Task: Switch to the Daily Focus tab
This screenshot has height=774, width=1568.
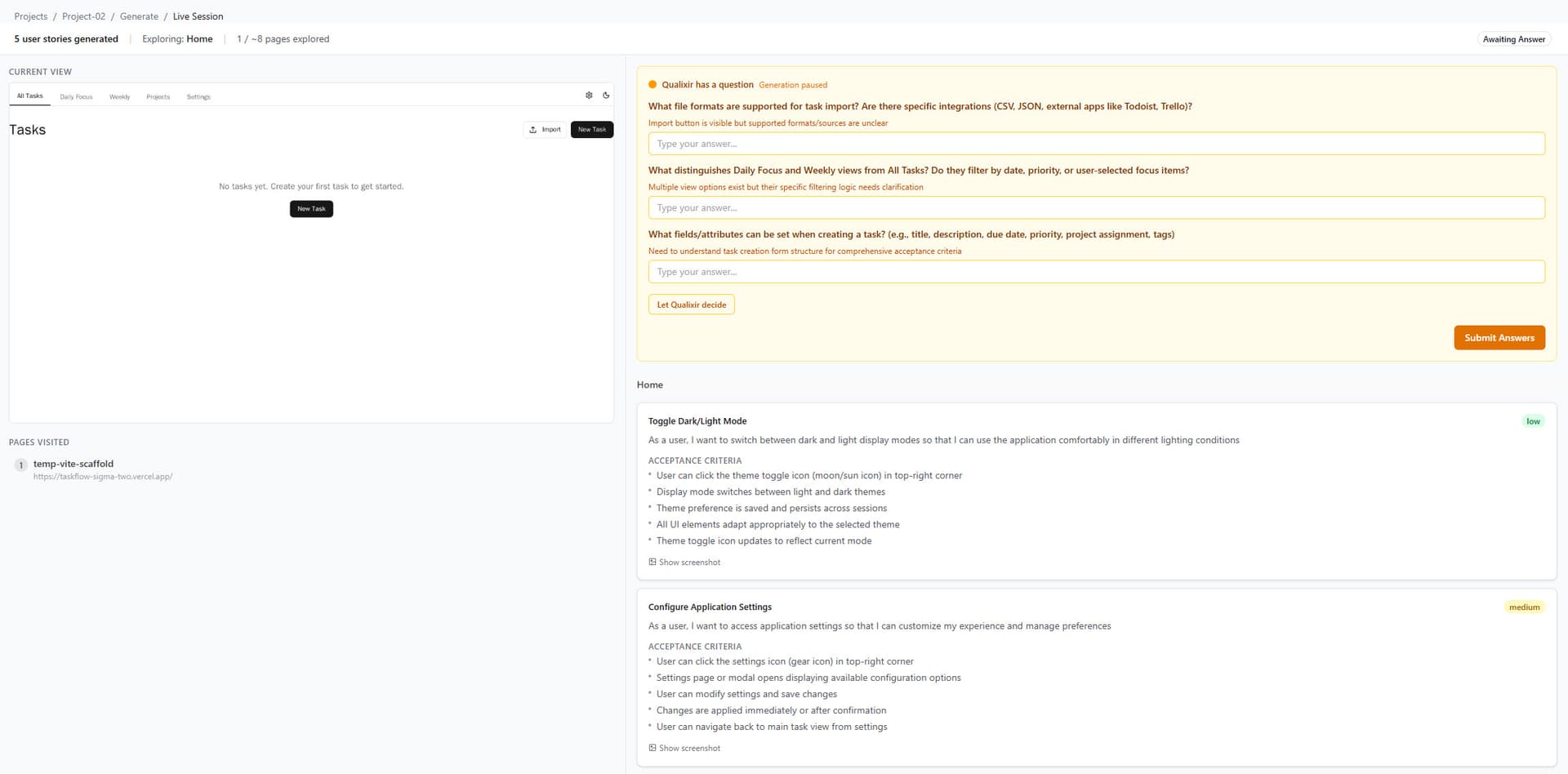Action: point(76,97)
